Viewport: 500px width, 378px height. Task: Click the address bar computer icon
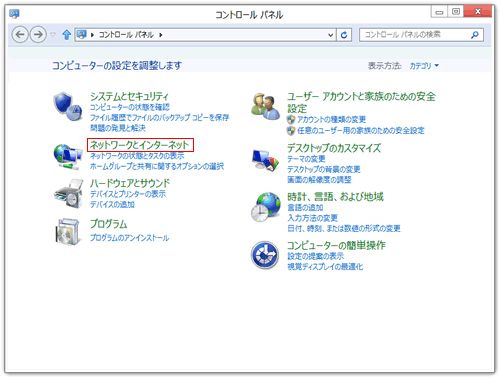click(x=81, y=34)
